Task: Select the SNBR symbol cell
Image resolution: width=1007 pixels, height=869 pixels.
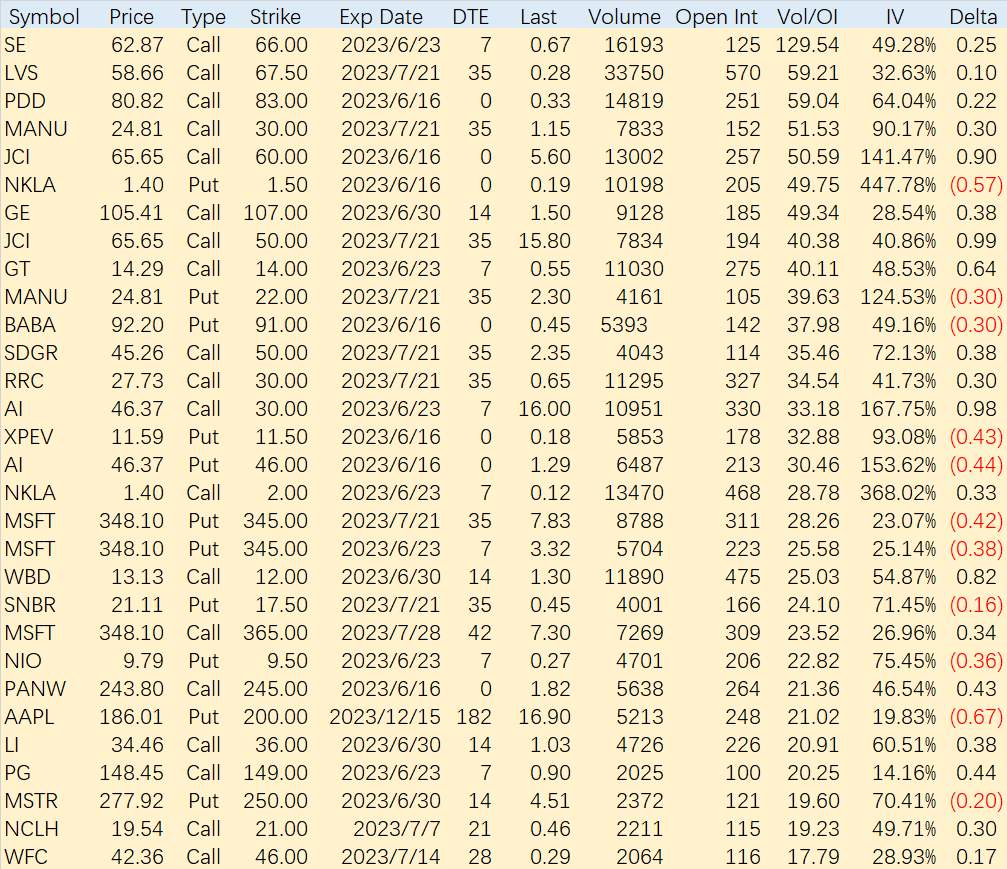Action: pos(30,605)
